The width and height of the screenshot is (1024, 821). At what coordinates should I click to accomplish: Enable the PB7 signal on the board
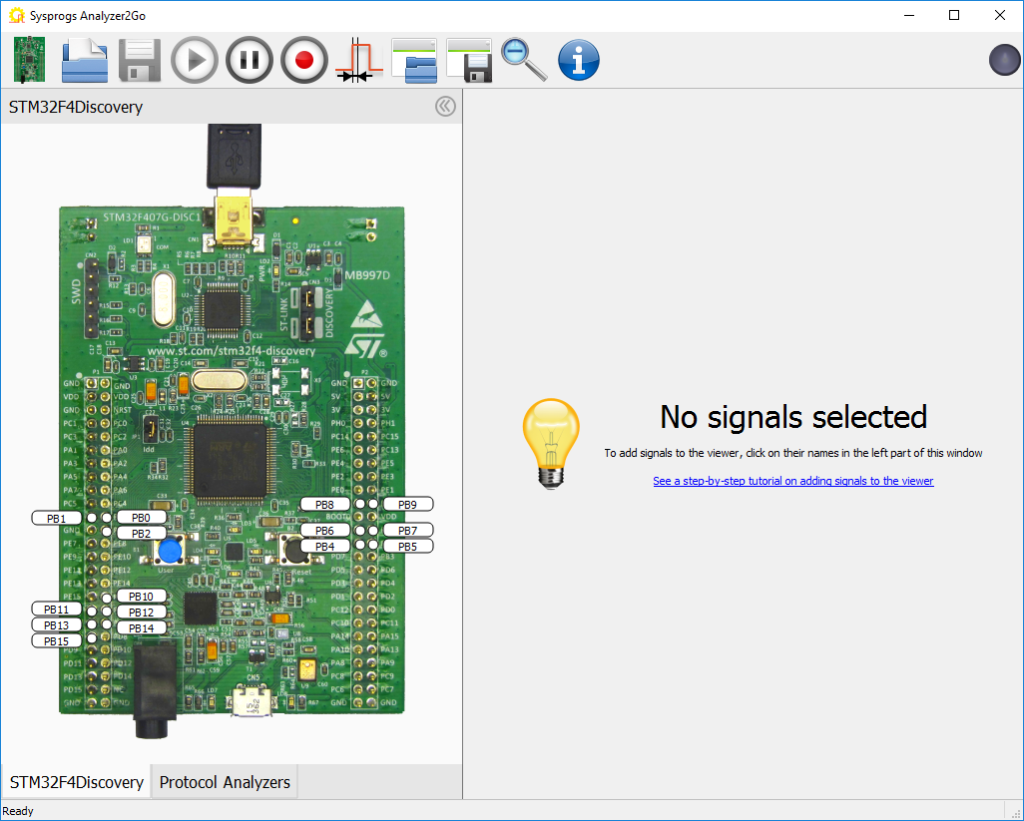coord(408,530)
